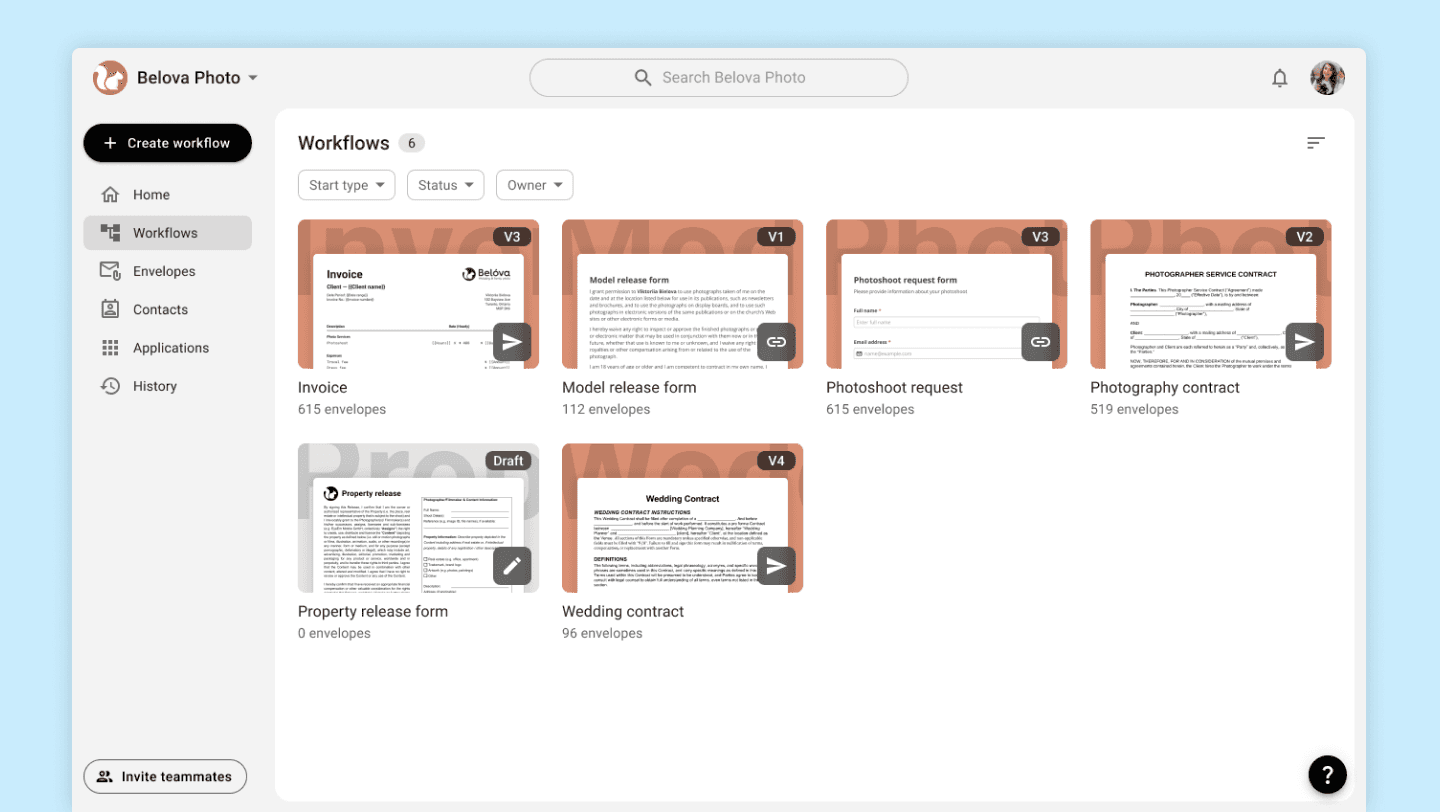The height and width of the screenshot is (812, 1440).
Task: Click the V1 badge on Model release form
Action: pos(776,237)
